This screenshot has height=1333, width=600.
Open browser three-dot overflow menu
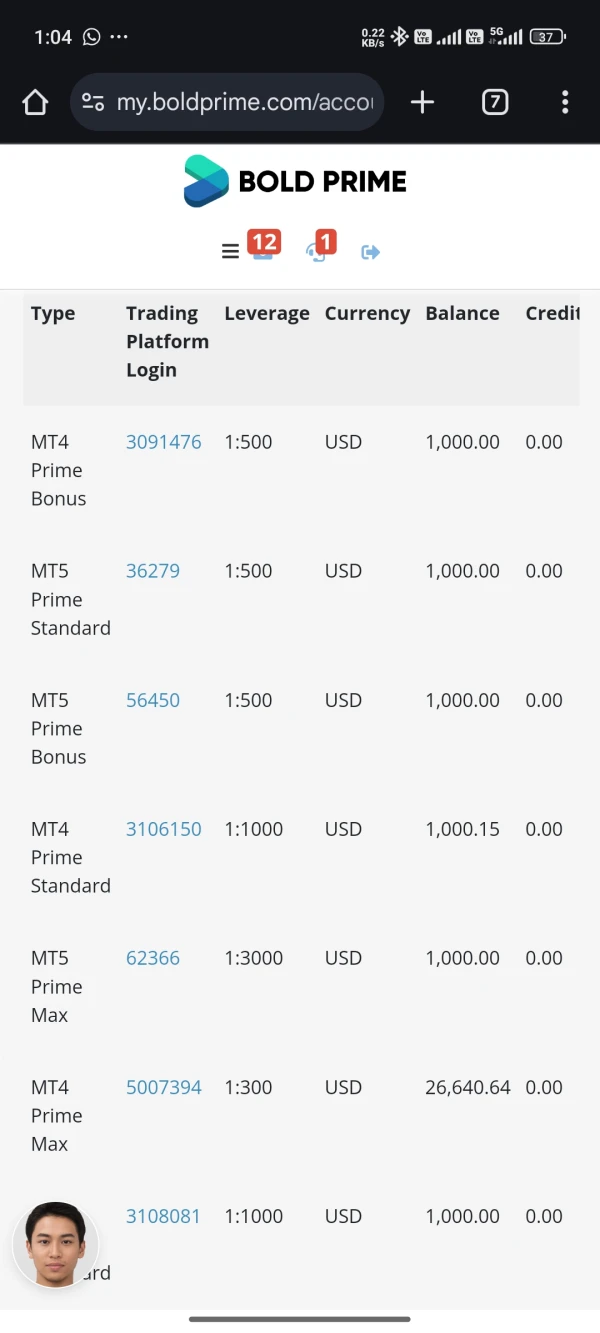[565, 102]
